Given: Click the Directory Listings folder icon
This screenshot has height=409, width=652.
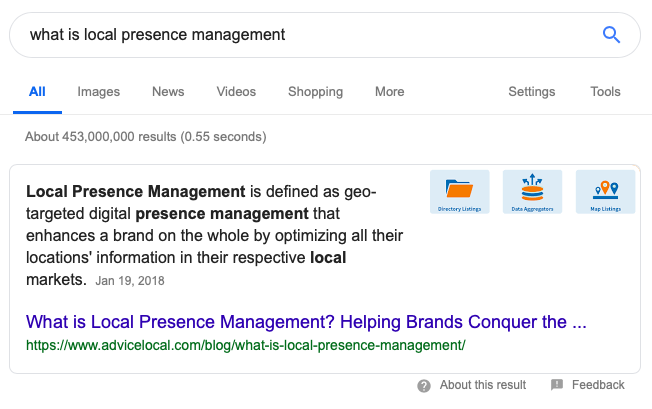Looking at the screenshot, I should click(459, 188).
